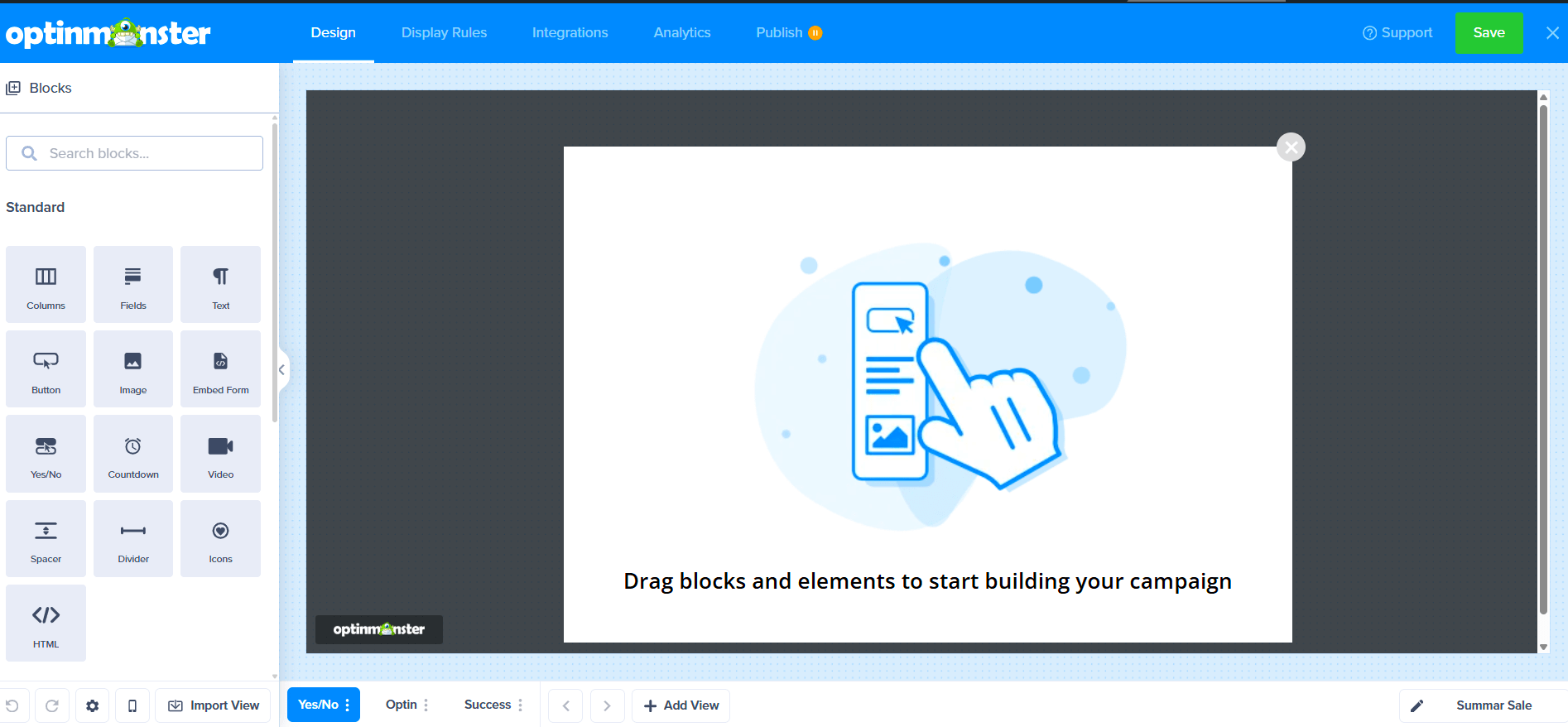Click the paused badge beside Publish

[x=815, y=33]
